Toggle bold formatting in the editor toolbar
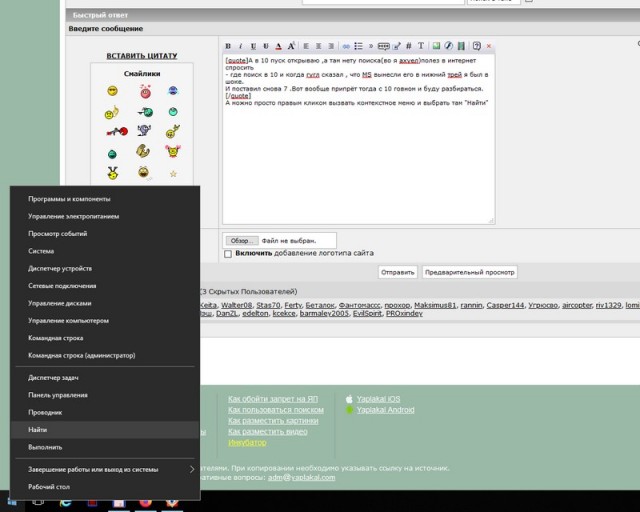 [x=228, y=46]
